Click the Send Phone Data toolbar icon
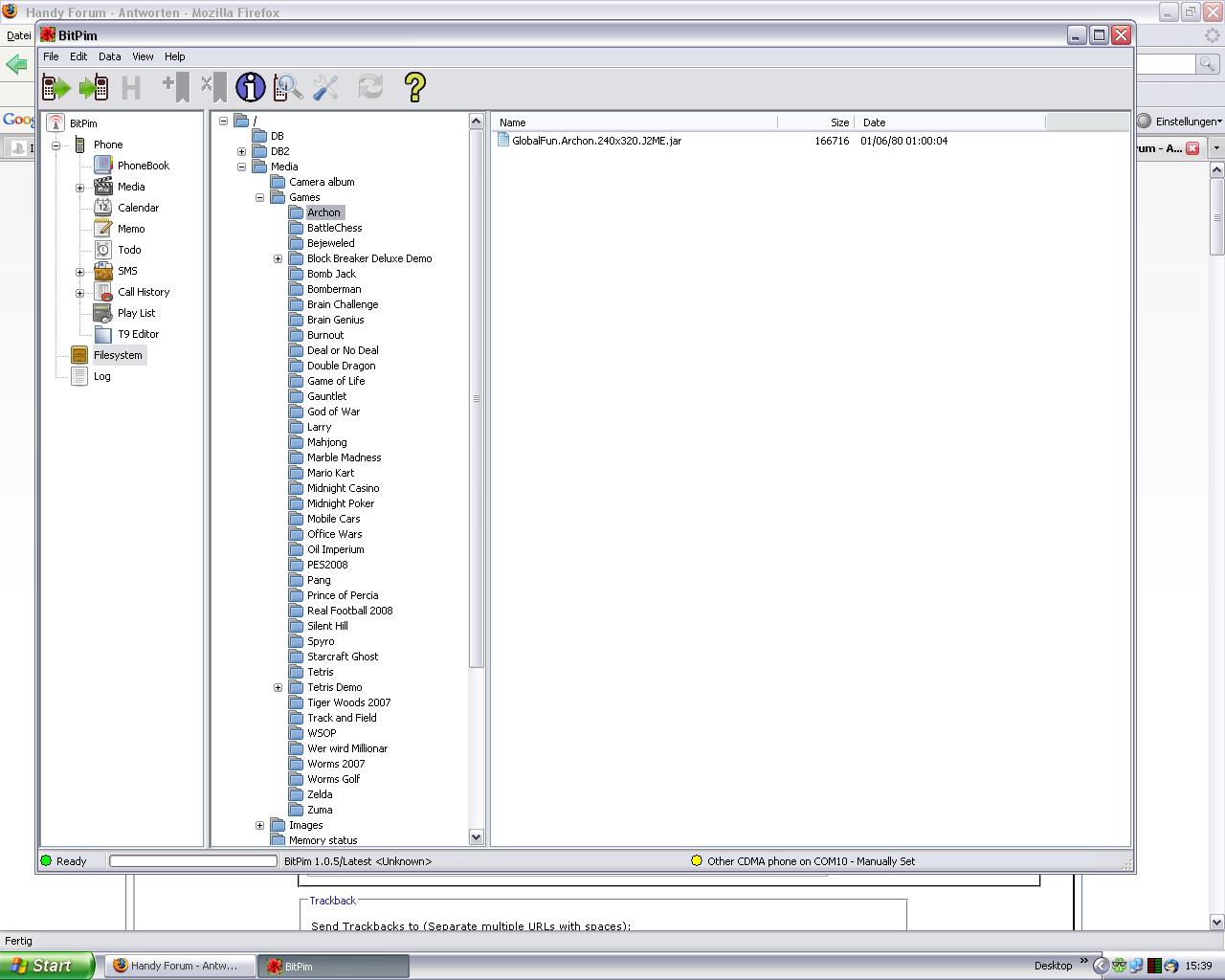The height and width of the screenshot is (980, 1225). tap(94, 88)
